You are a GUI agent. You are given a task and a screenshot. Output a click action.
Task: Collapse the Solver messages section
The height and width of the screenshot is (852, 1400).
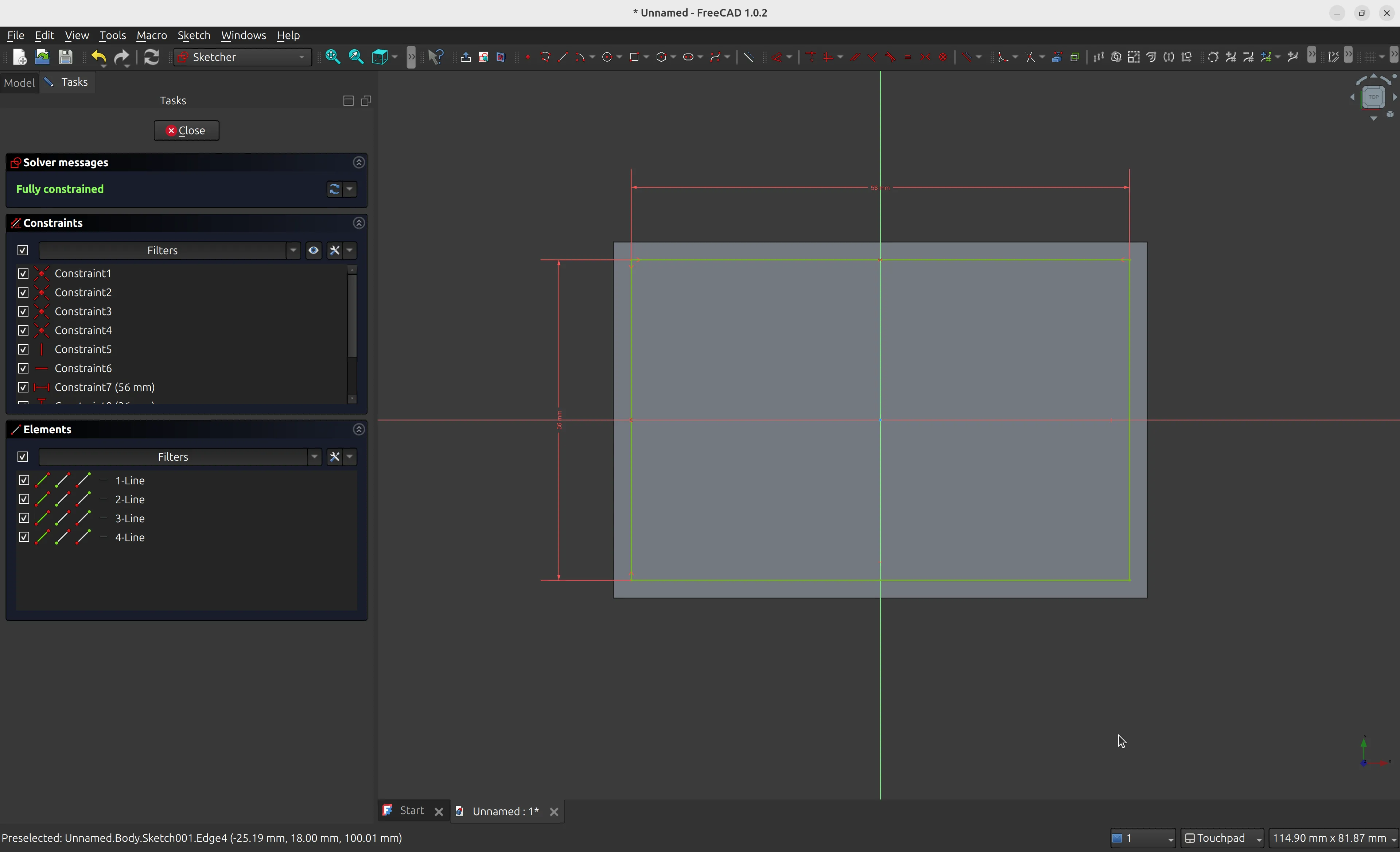(x=358, y=163)
